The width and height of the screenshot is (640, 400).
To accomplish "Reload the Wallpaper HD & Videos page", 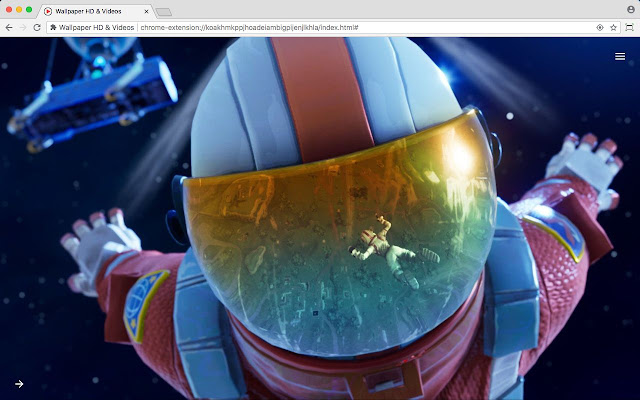I will [37, 27].
